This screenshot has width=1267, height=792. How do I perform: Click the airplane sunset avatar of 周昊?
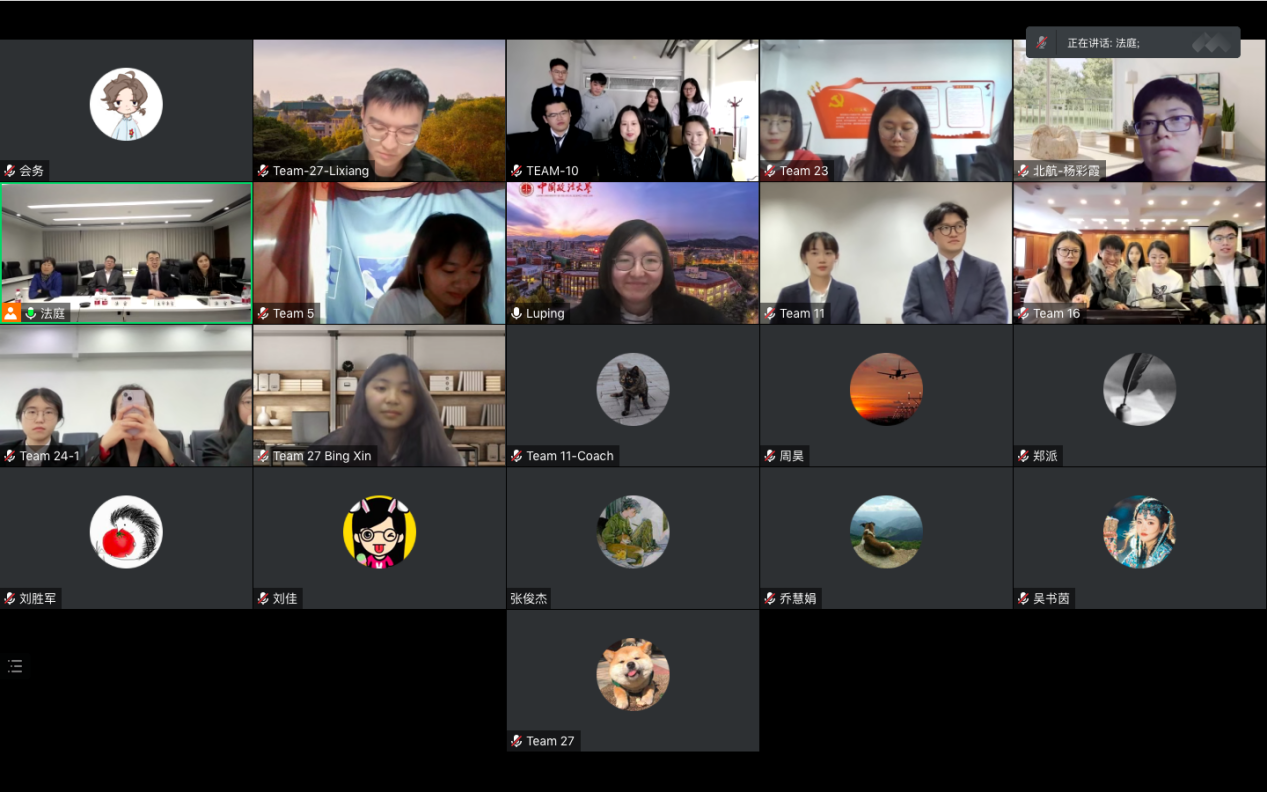click(x=886, y=389)
